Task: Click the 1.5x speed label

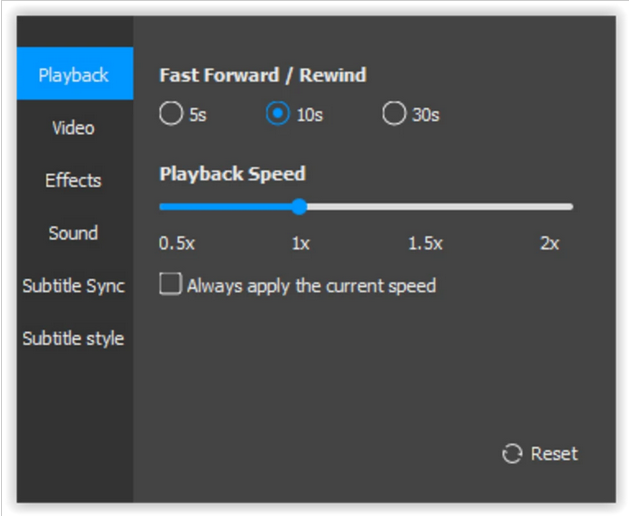Action: (x=426, y=243)
